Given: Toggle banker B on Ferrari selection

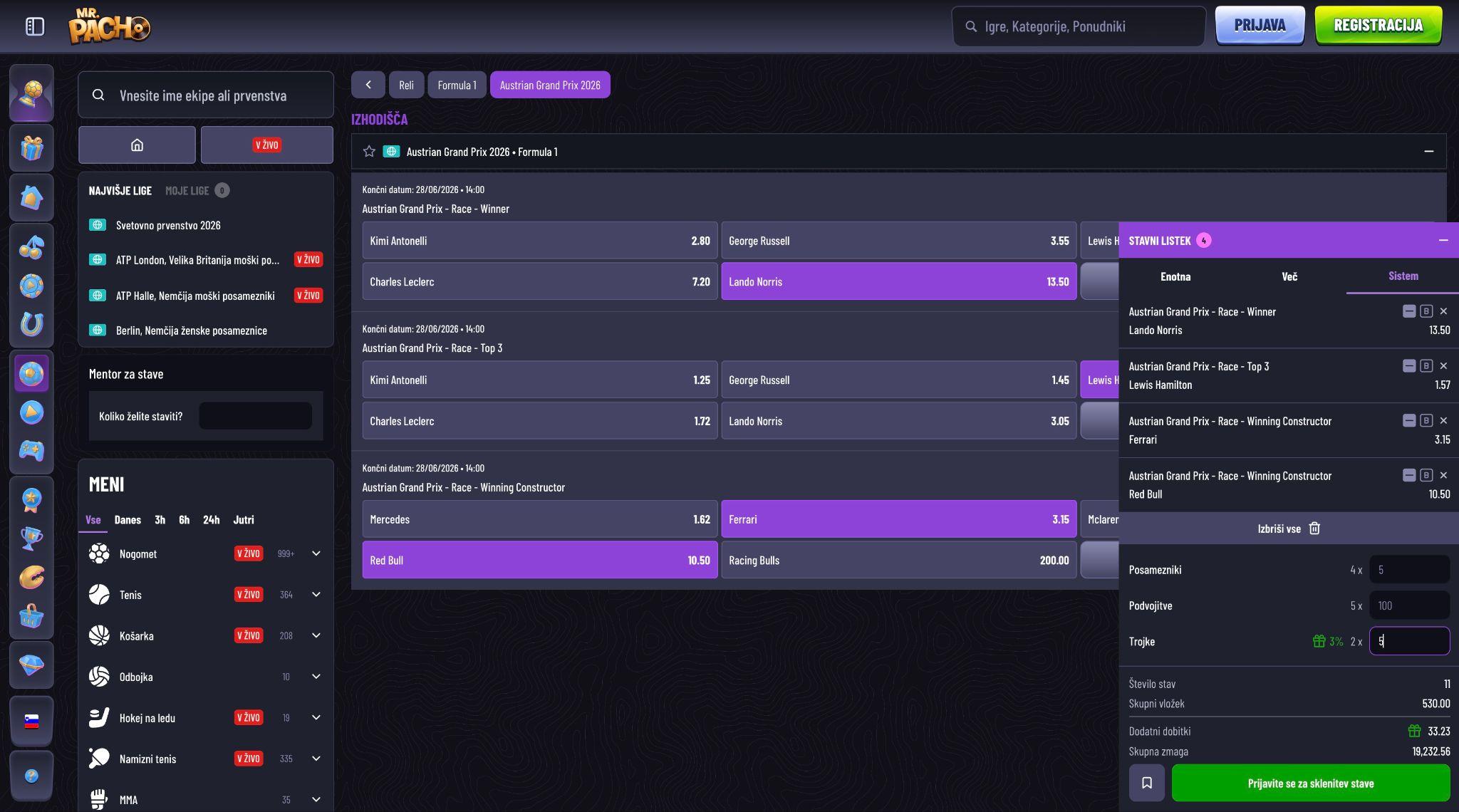Looking at the screenshot, I should click(x=1426, y=421).
